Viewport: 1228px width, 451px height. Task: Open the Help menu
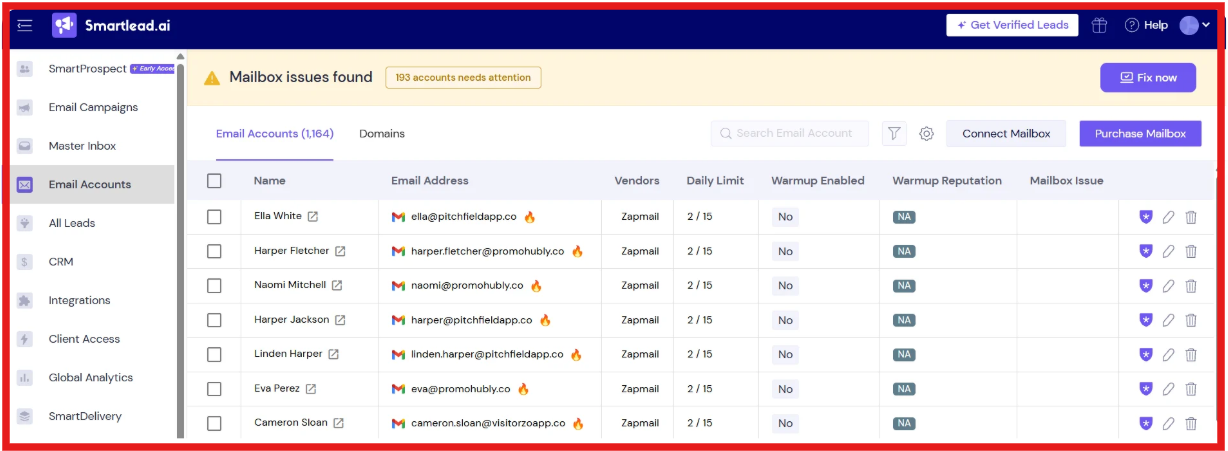1146,25
